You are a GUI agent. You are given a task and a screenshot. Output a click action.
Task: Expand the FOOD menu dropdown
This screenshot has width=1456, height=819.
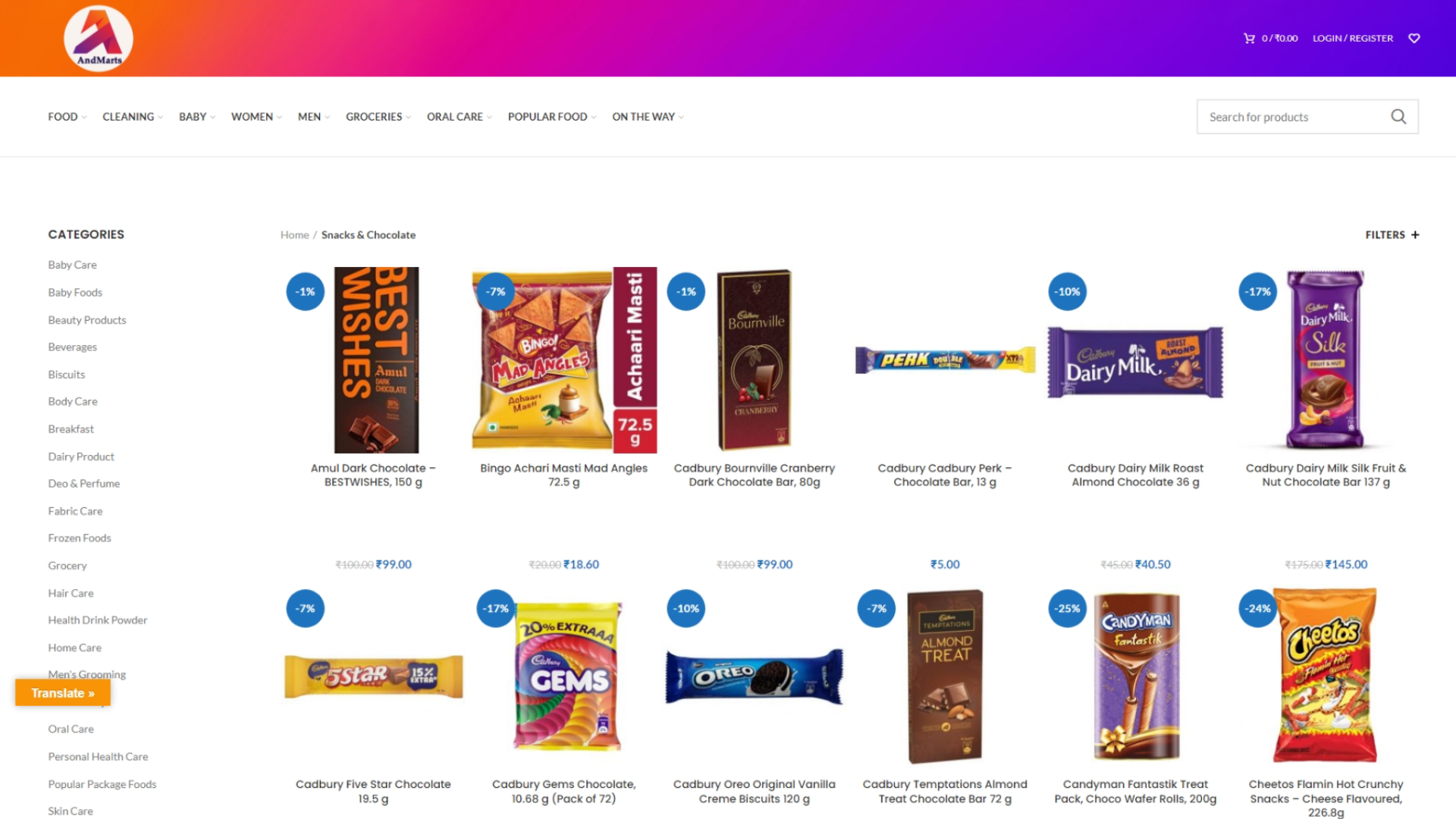[x=67, y=117]
